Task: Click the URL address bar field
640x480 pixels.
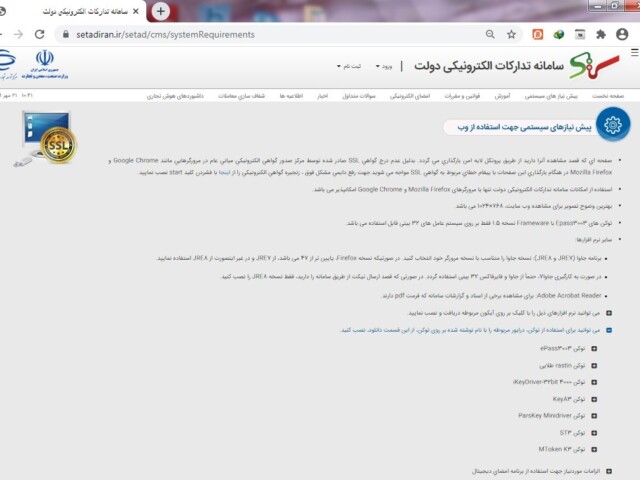Action: (x=260, y=33)
